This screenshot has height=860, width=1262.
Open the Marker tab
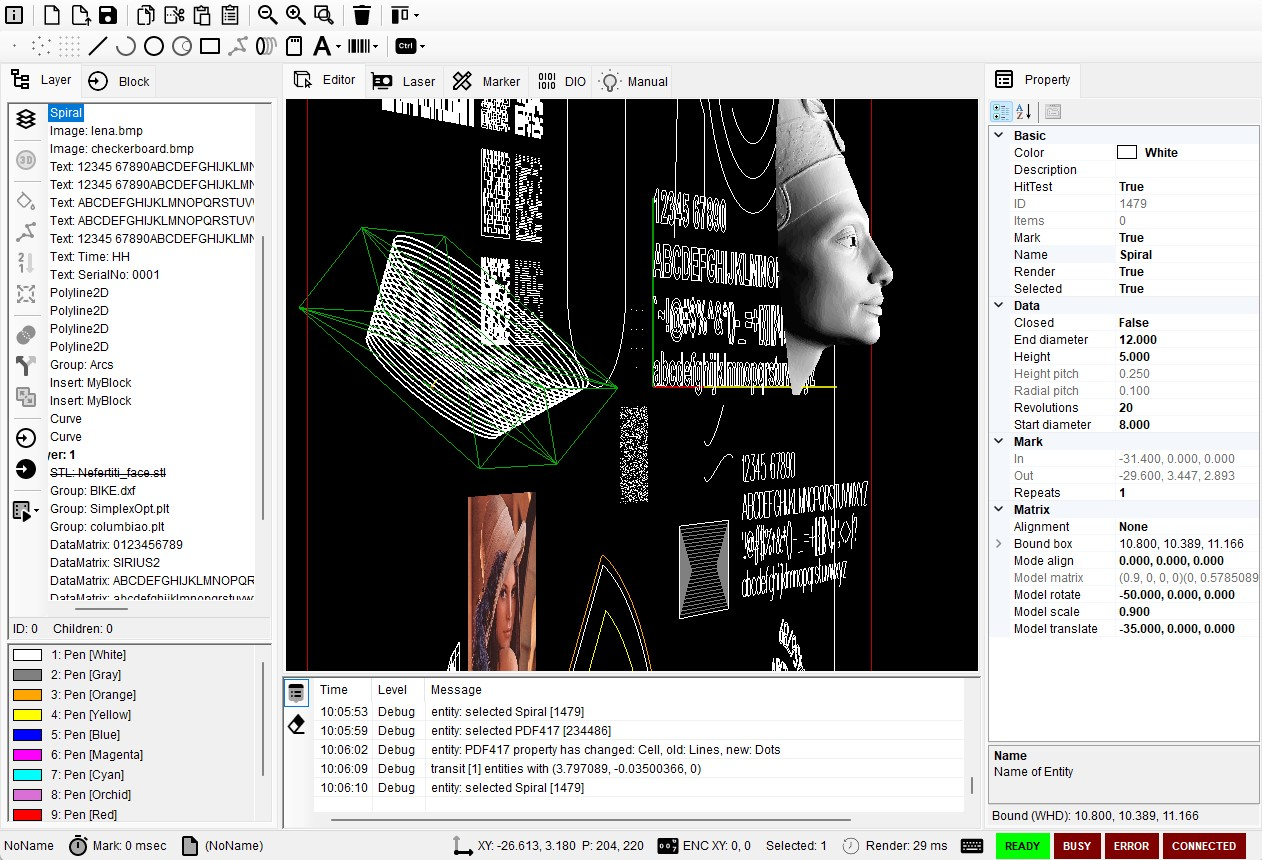[486, 82]
